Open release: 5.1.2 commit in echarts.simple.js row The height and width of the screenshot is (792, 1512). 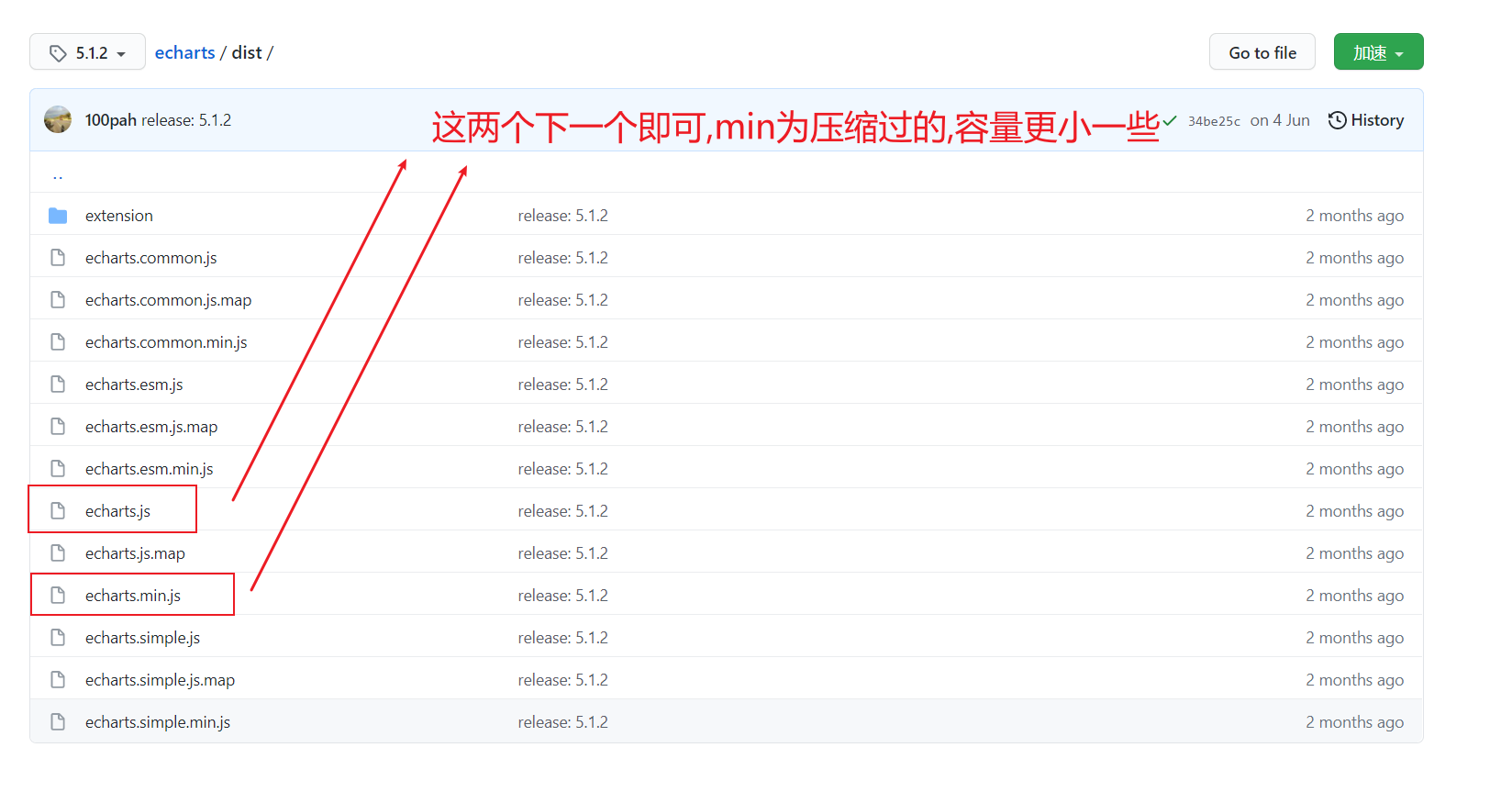pos(562,638)
